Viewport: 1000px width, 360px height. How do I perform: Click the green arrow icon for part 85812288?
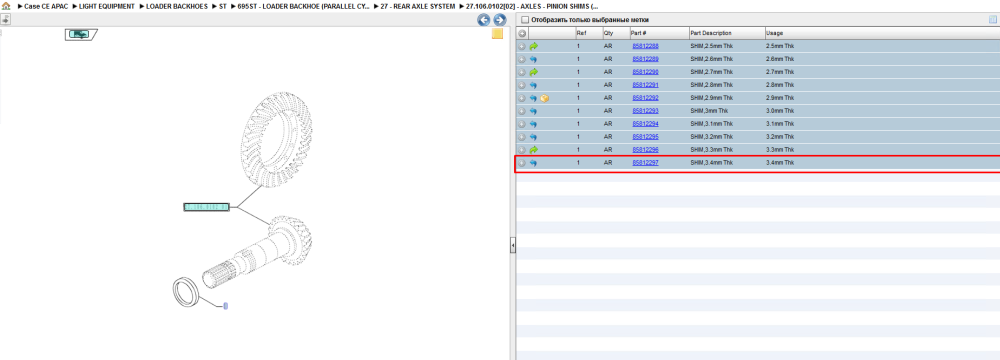click(x=534, y=46)
